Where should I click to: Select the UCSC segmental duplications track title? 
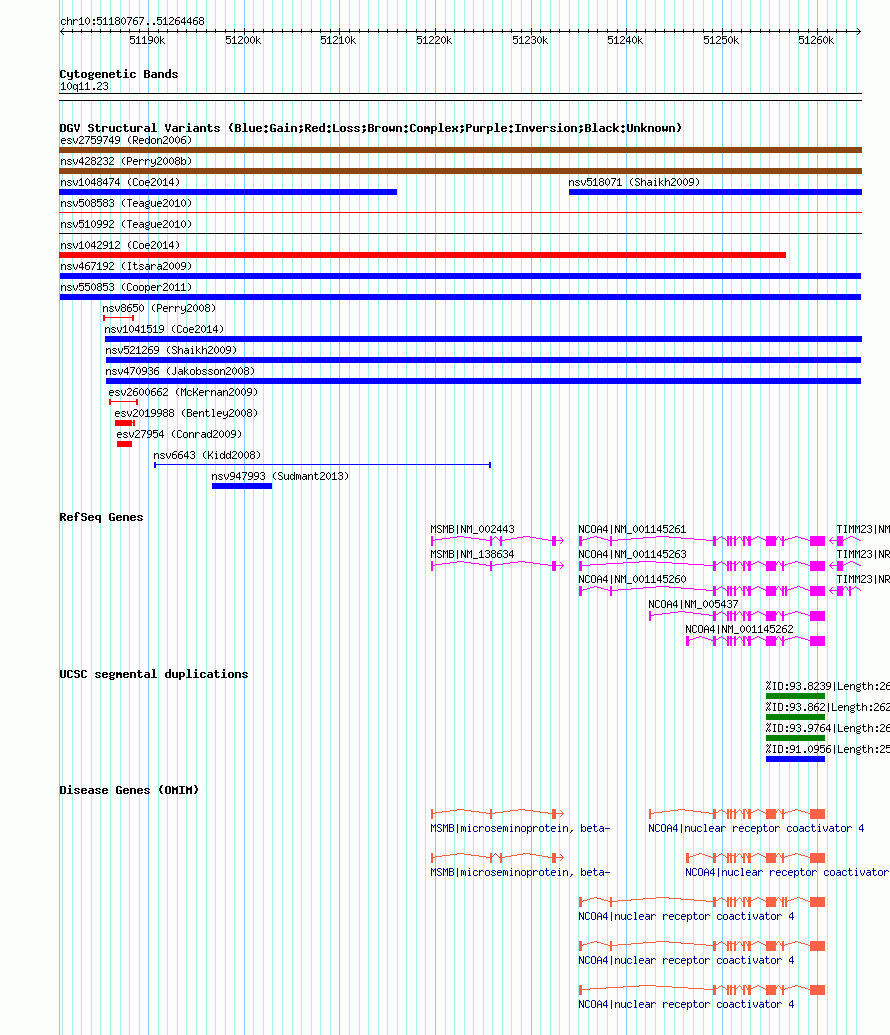(154, 674)
